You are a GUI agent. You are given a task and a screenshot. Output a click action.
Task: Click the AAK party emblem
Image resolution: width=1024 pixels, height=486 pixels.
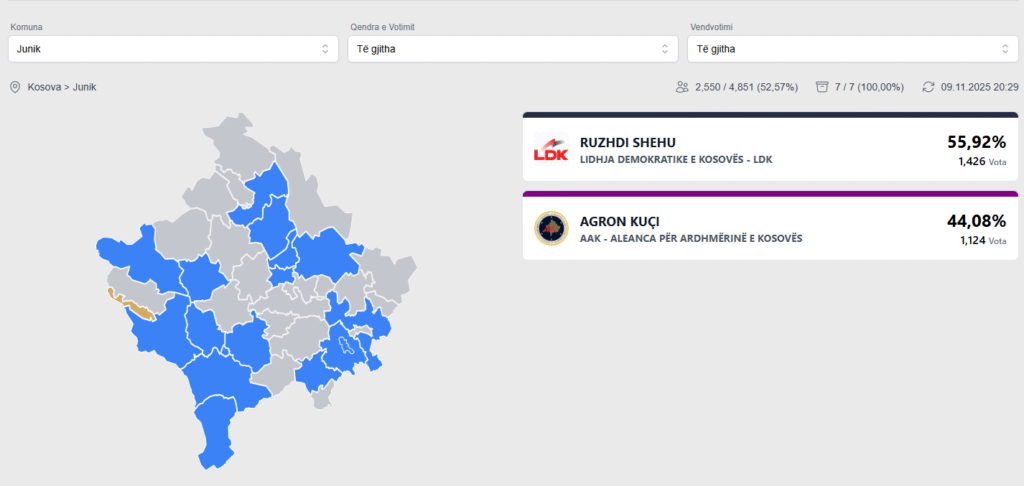pyautogui.click(x=551, y=229)
